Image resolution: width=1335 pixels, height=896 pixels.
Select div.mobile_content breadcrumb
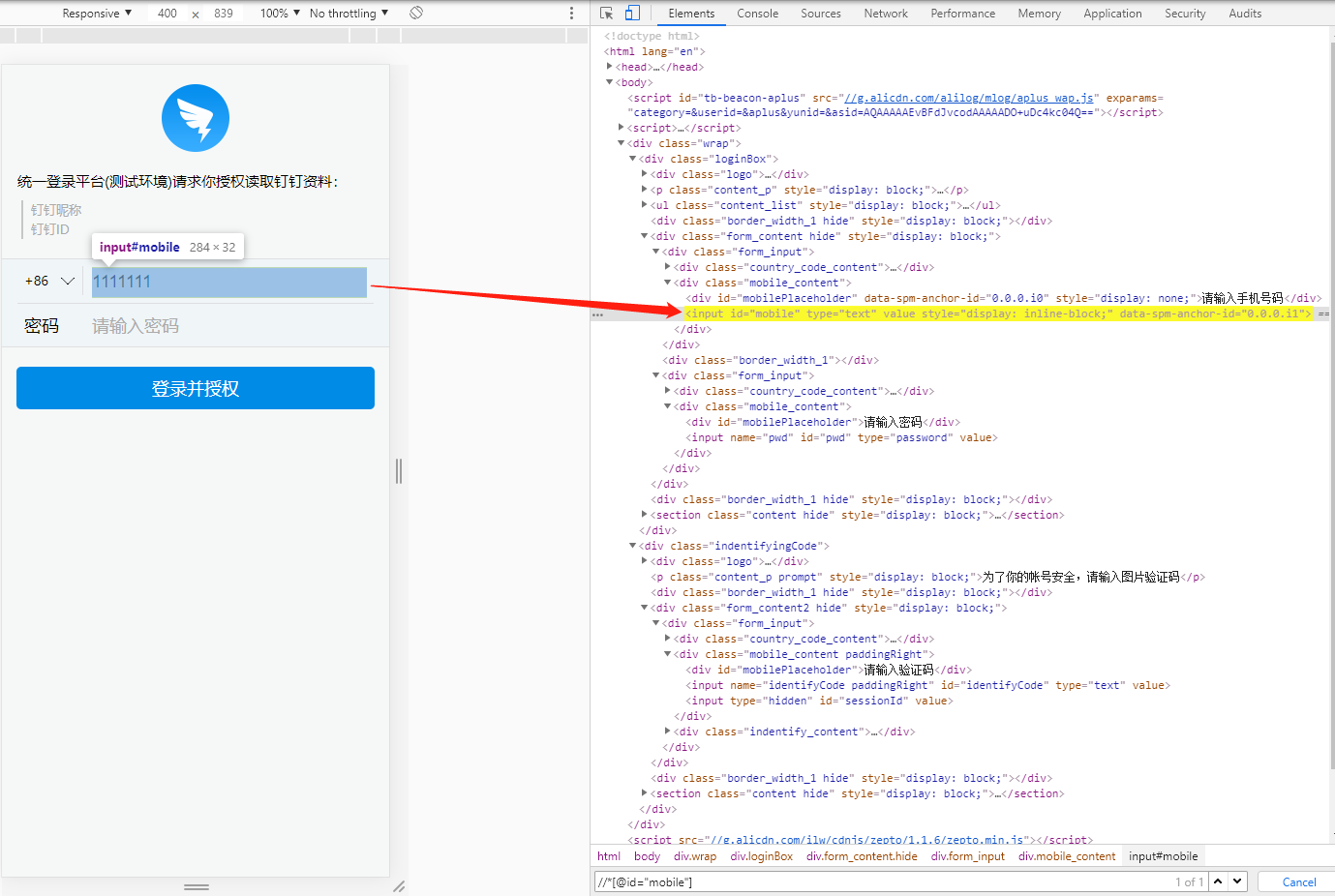click(1067, 856)
